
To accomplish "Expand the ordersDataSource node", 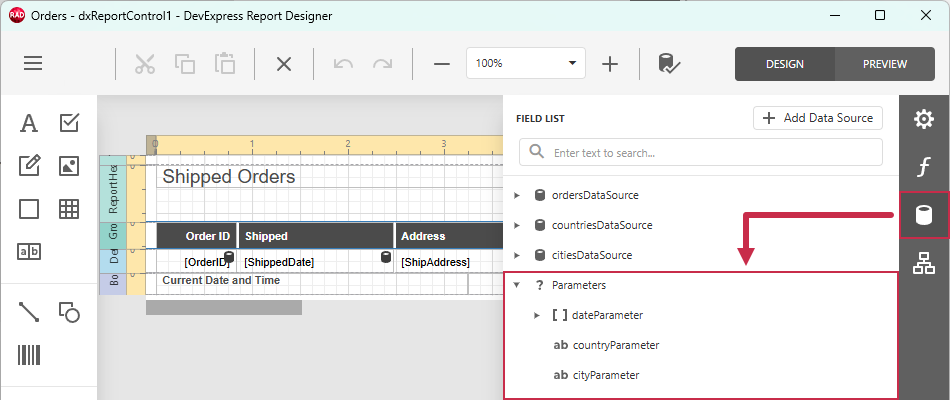I will pos(517,195).
